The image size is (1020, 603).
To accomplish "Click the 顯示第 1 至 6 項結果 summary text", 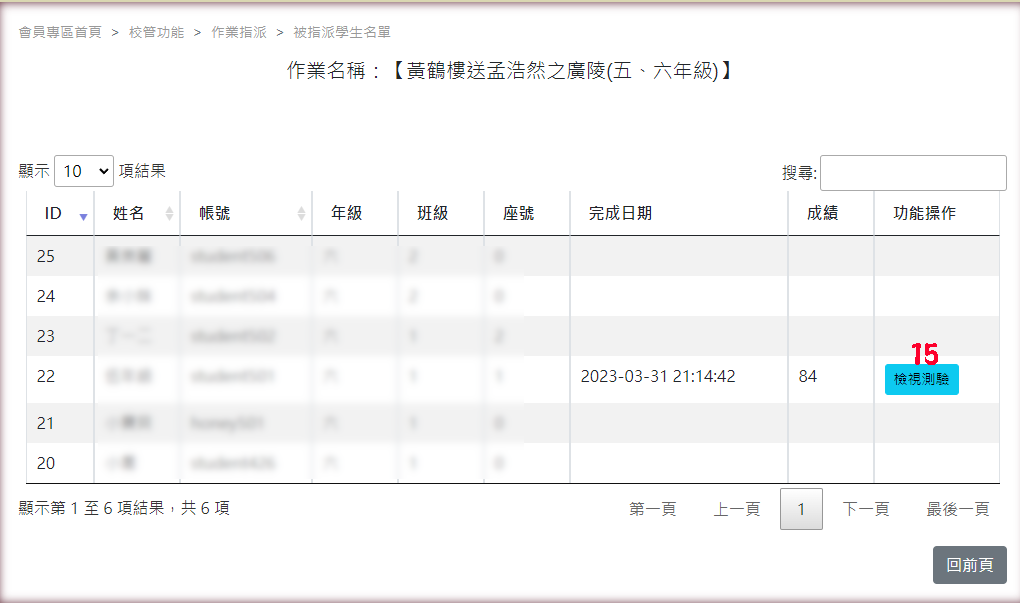I will coord(124,508).
